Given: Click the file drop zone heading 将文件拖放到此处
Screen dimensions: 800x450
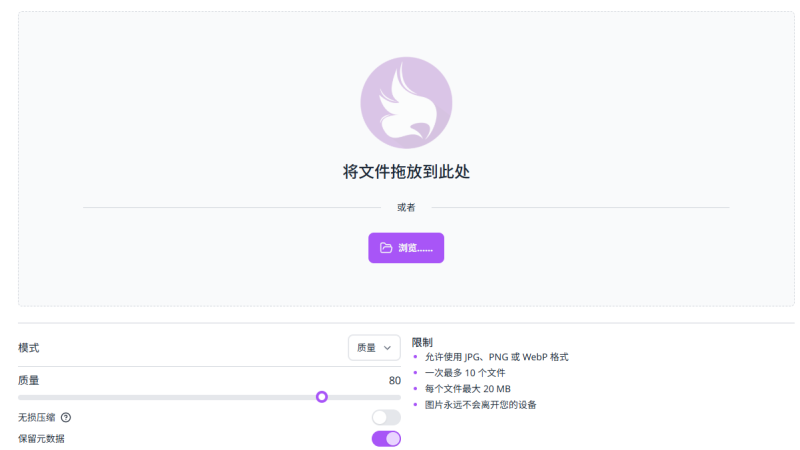Looking at the screenshot, I should [406, 172].
